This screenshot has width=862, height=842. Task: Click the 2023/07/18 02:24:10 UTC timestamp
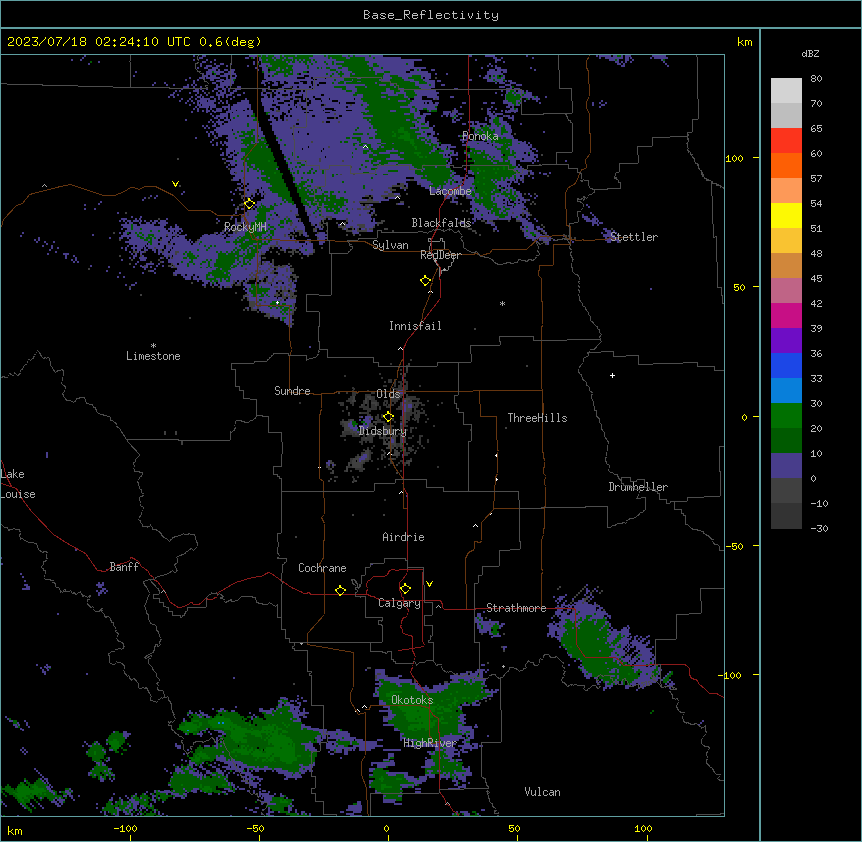pos(100,42)
